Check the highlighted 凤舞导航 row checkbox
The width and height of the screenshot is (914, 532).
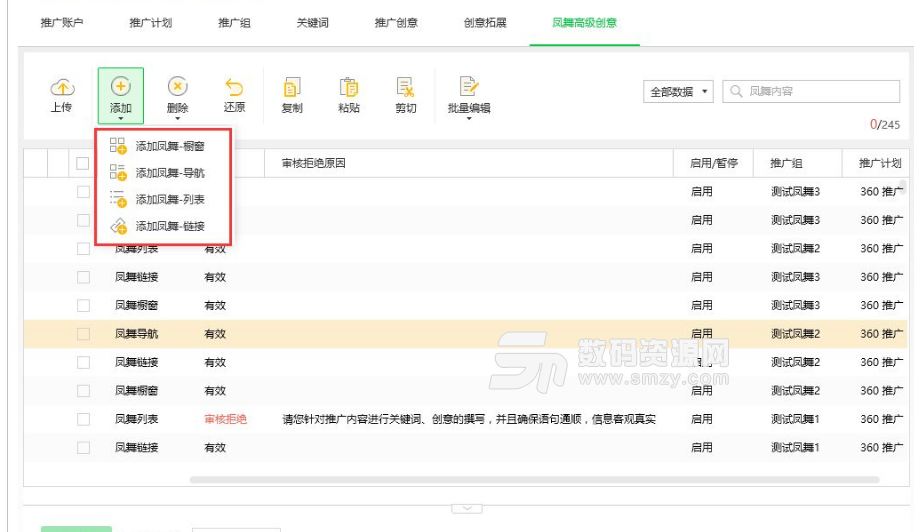pyautogui.click(x=83, y=334)
